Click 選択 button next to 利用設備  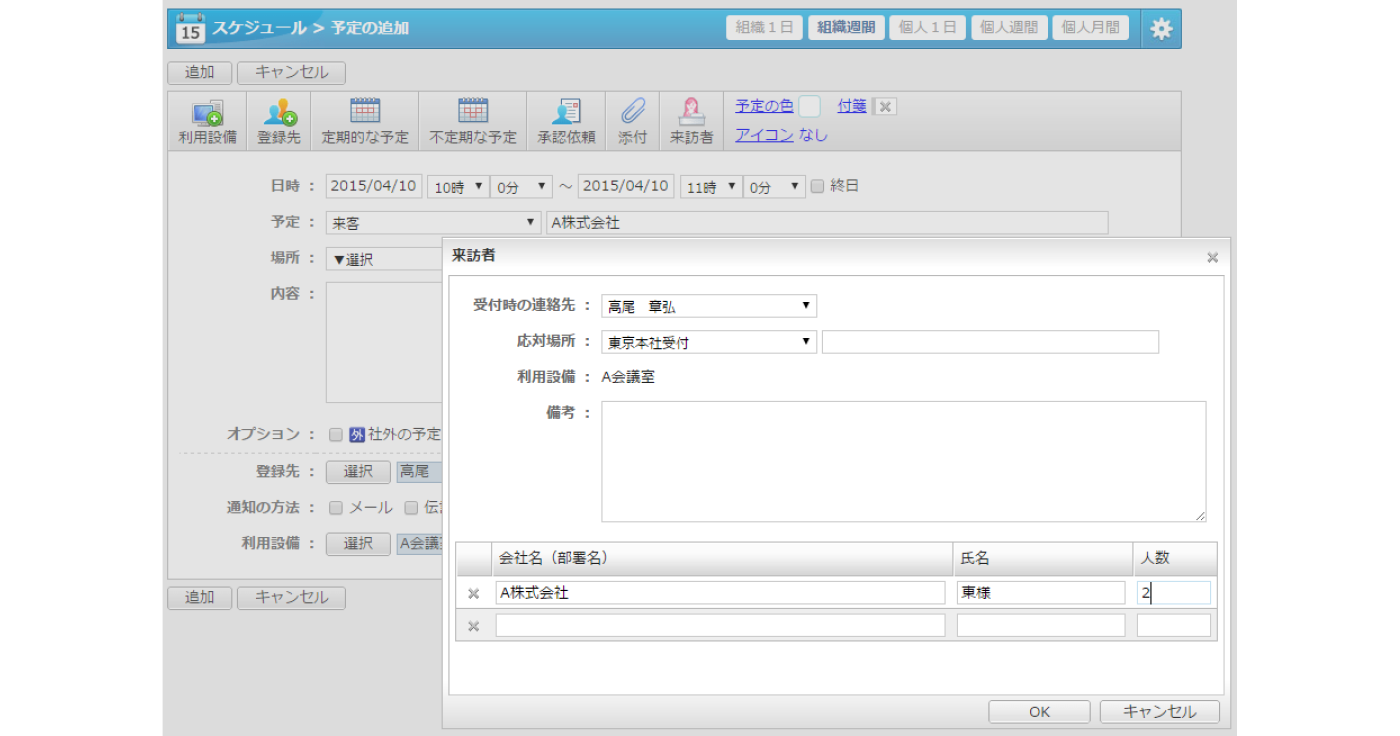click(358, 543)
